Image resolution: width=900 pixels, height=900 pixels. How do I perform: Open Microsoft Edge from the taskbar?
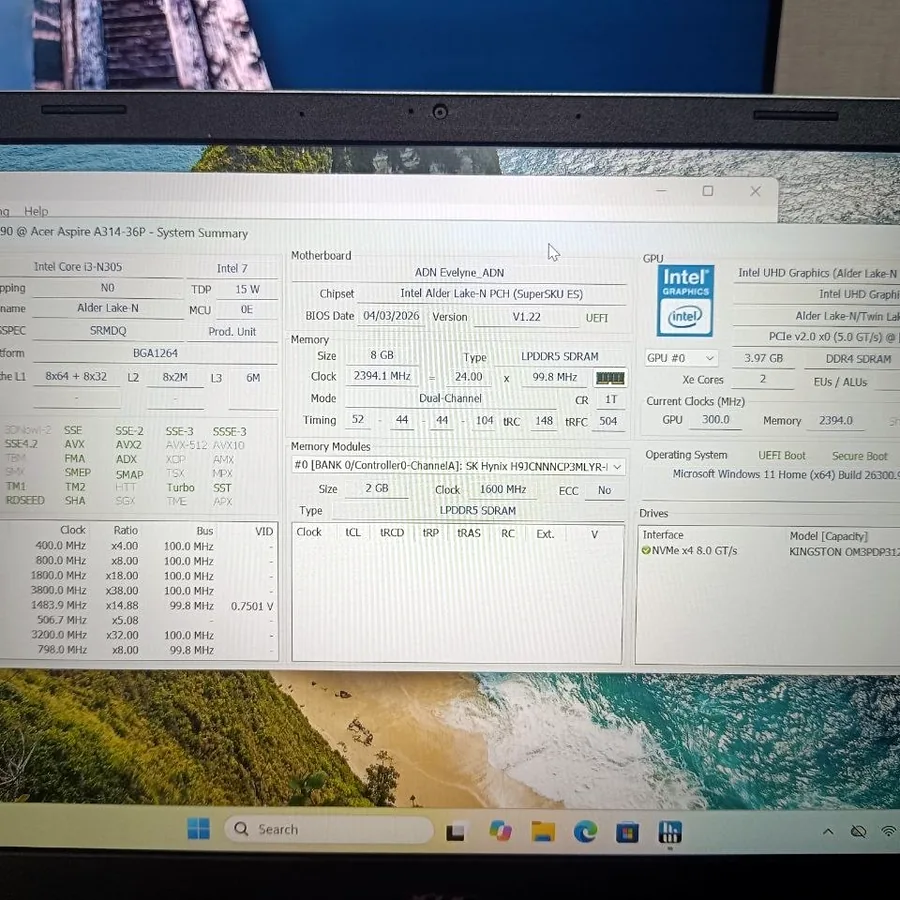tap(585, 831)
